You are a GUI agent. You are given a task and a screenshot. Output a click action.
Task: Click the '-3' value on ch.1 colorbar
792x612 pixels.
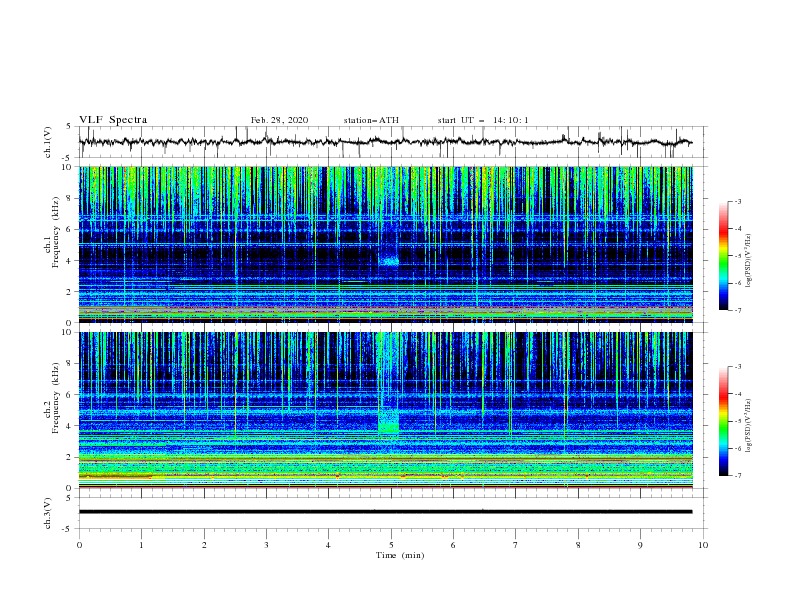[737, 201]
